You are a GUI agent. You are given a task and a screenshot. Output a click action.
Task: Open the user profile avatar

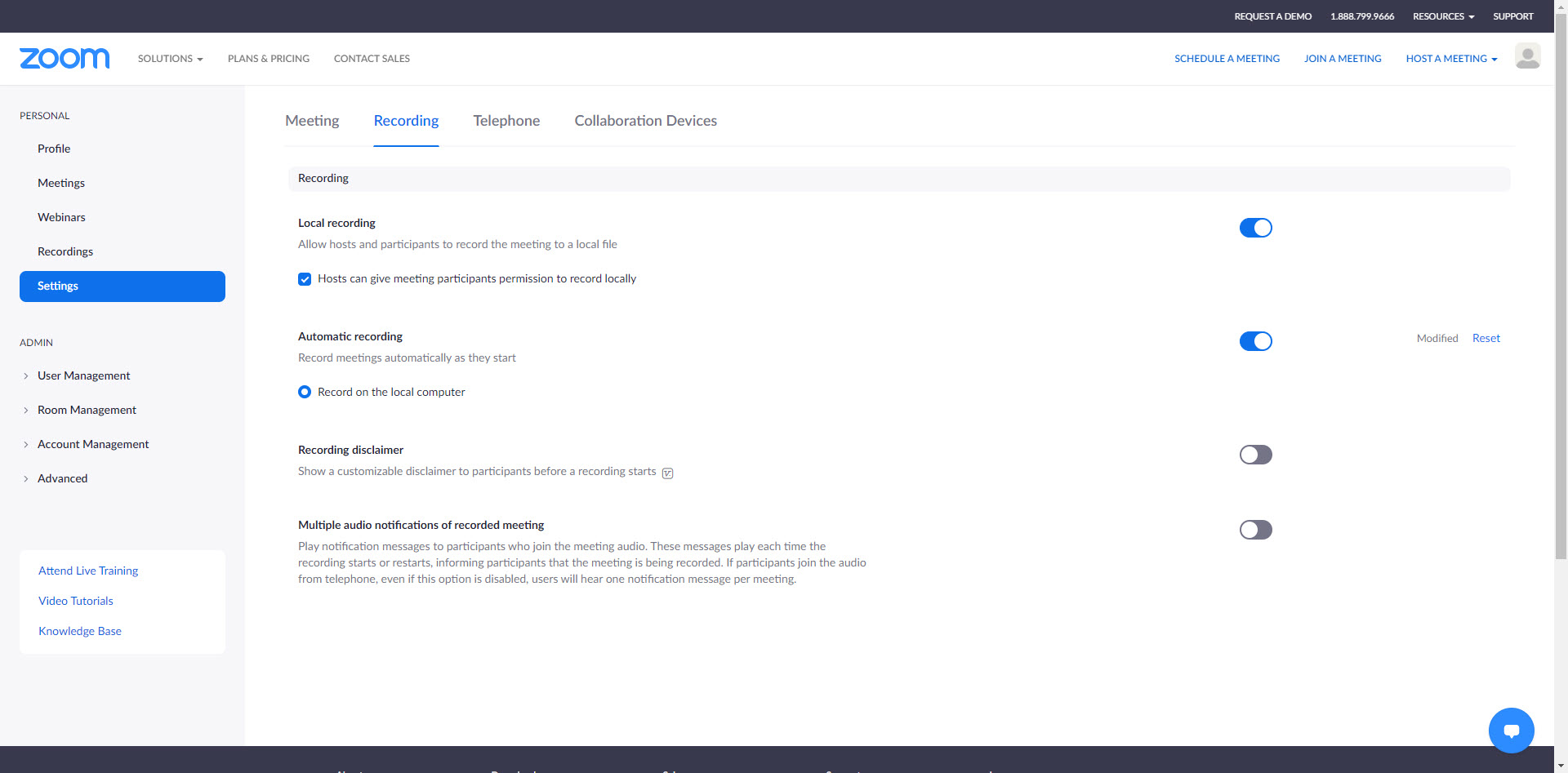[x=1527, y=56]
